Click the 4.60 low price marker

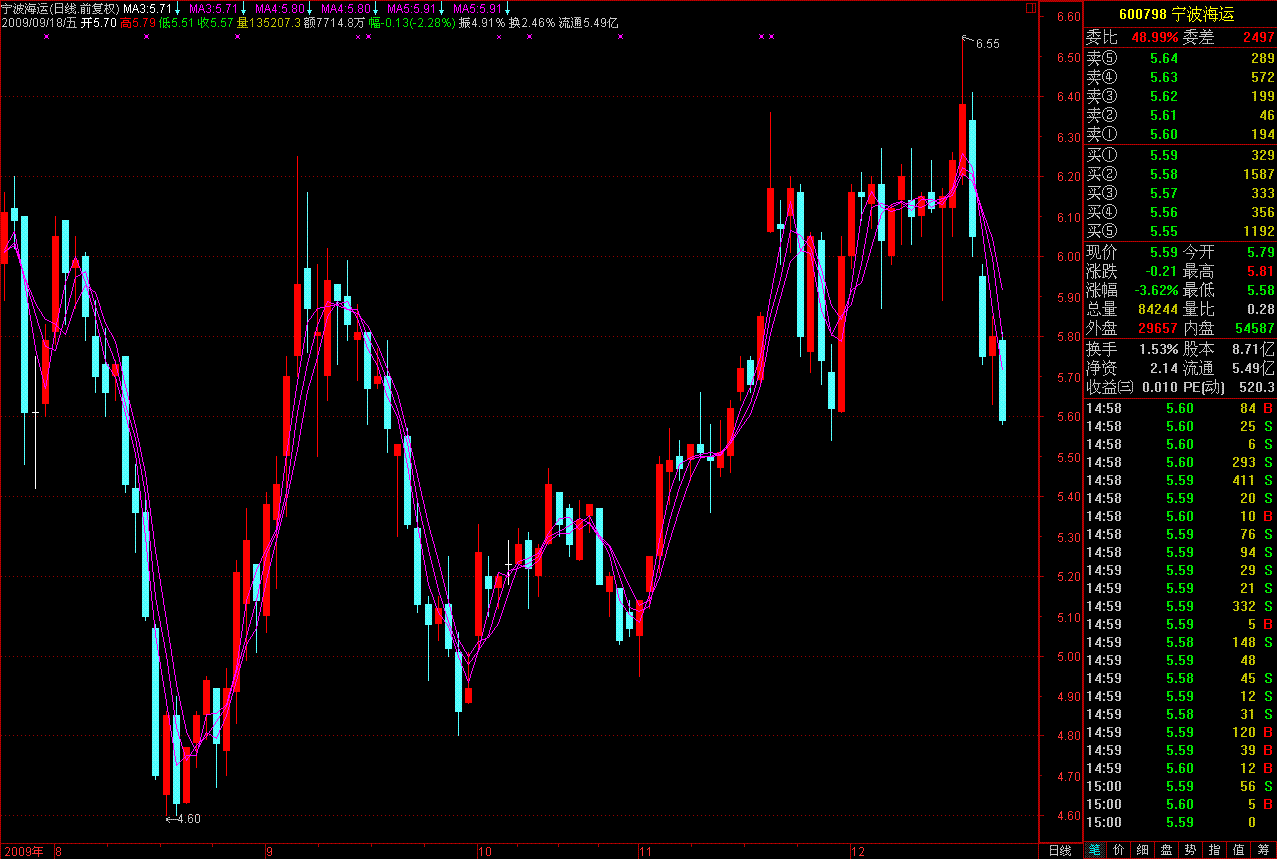[187, 818]
